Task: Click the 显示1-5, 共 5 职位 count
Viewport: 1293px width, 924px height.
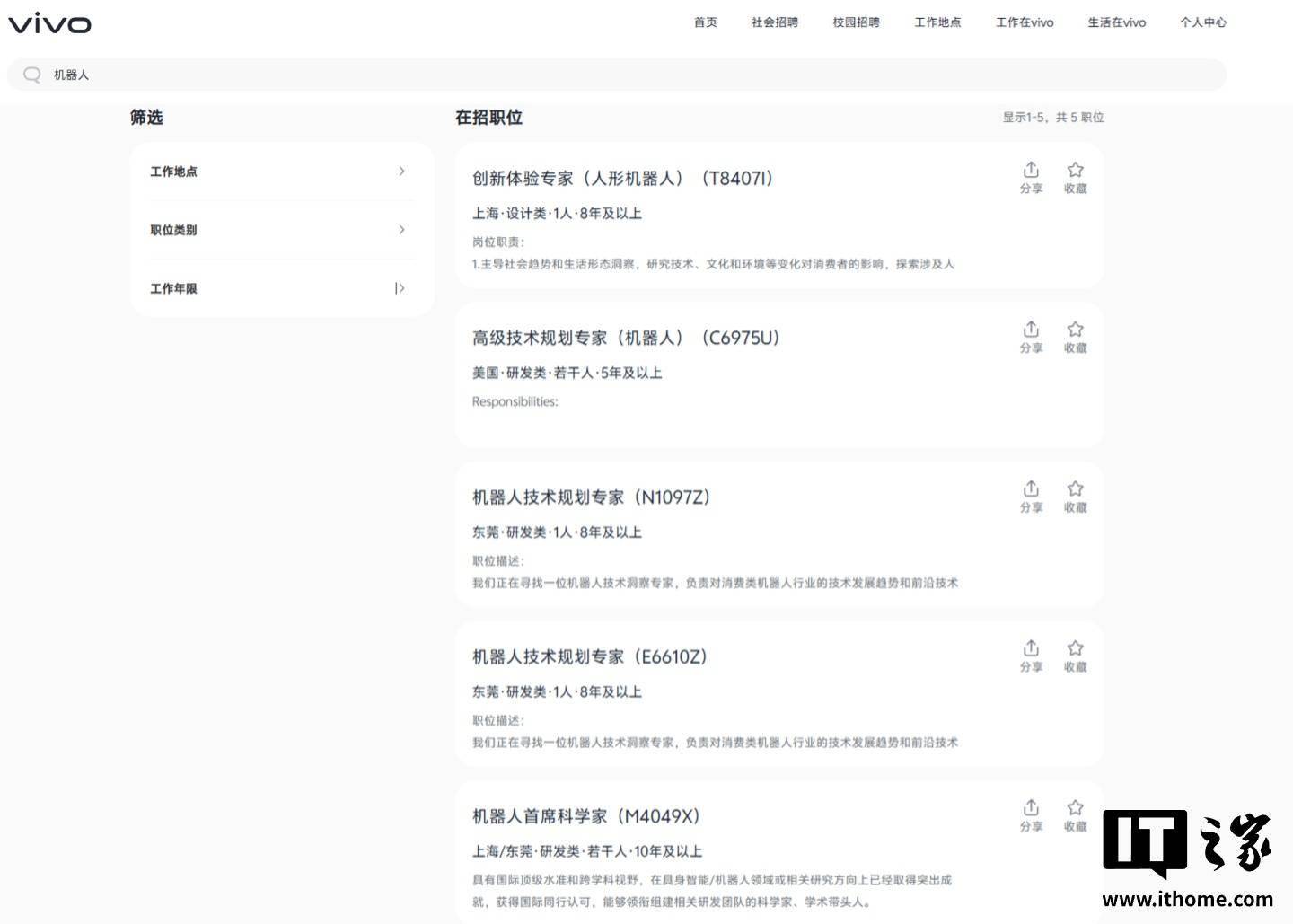Action: (1053, 118)
